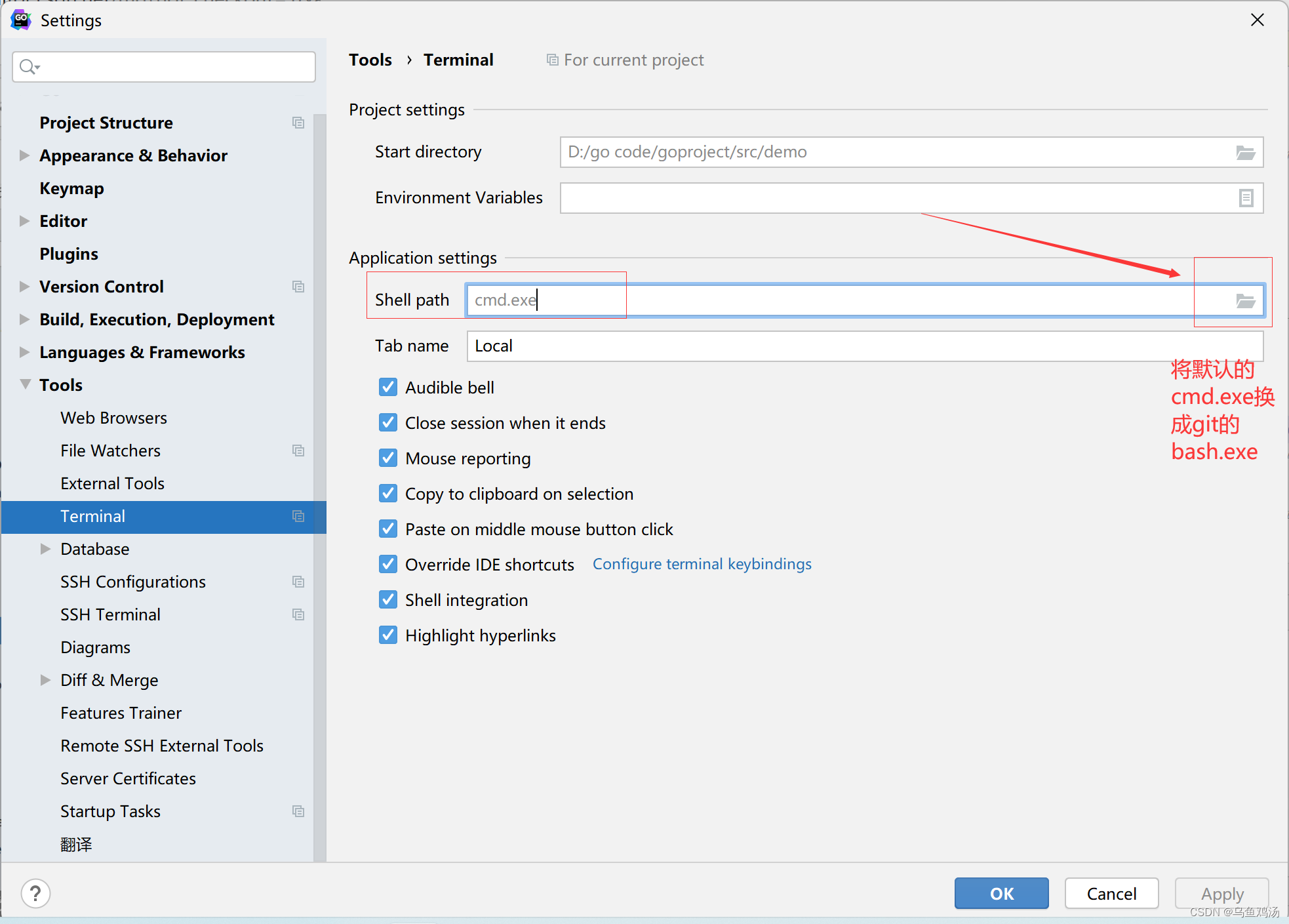Toggle the Shell integration checkbox

point(388,599)
